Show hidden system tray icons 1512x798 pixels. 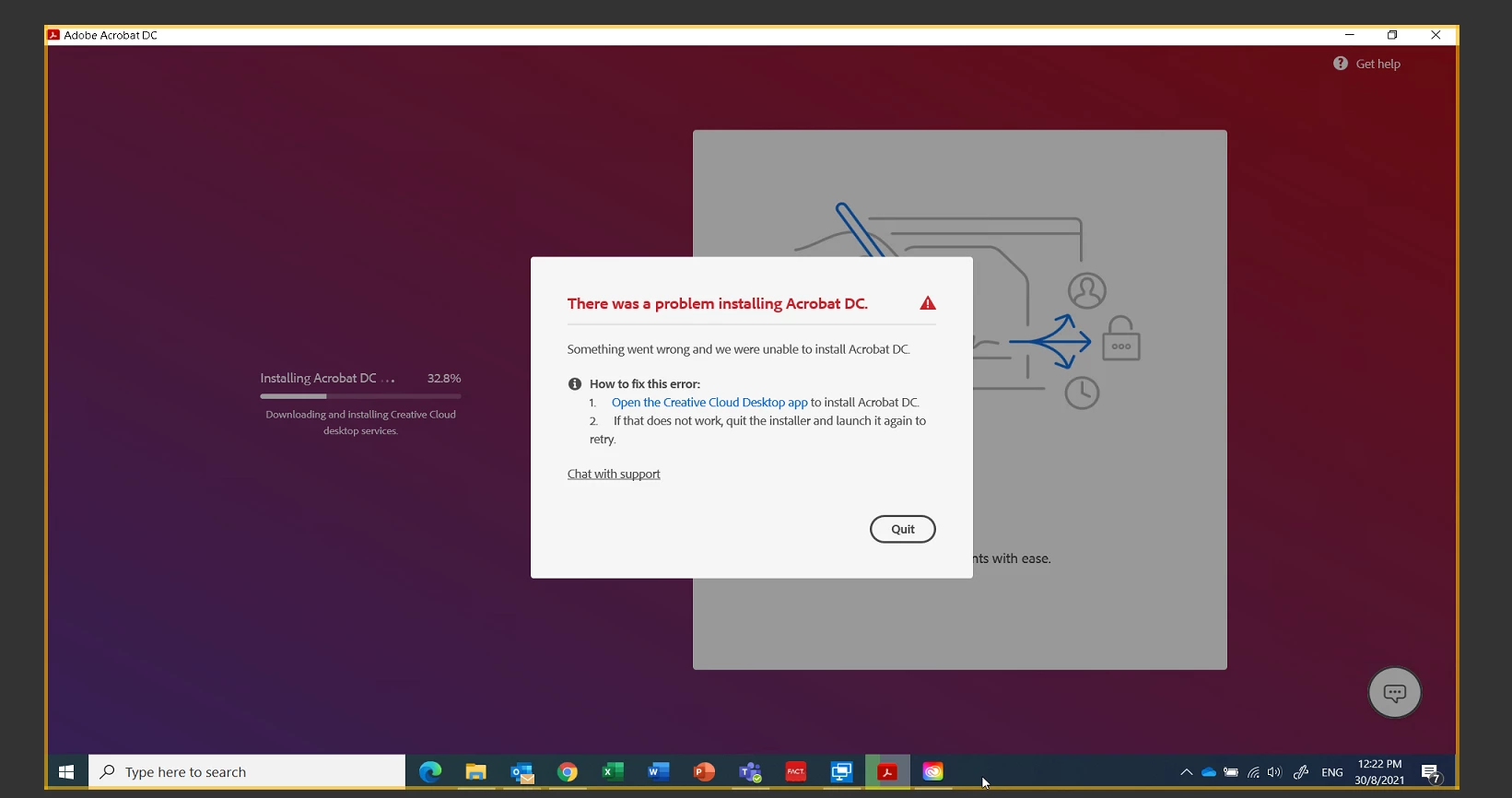1186,772
